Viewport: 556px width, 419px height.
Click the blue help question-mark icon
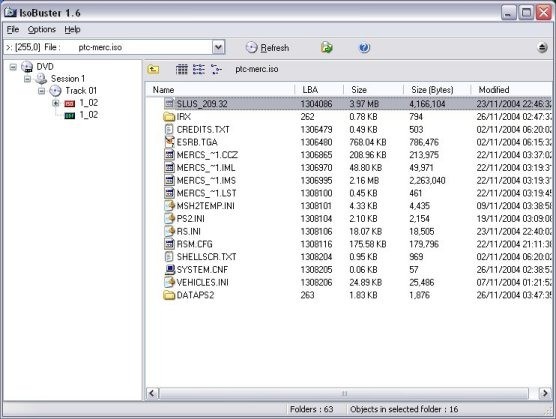[364, 48]
